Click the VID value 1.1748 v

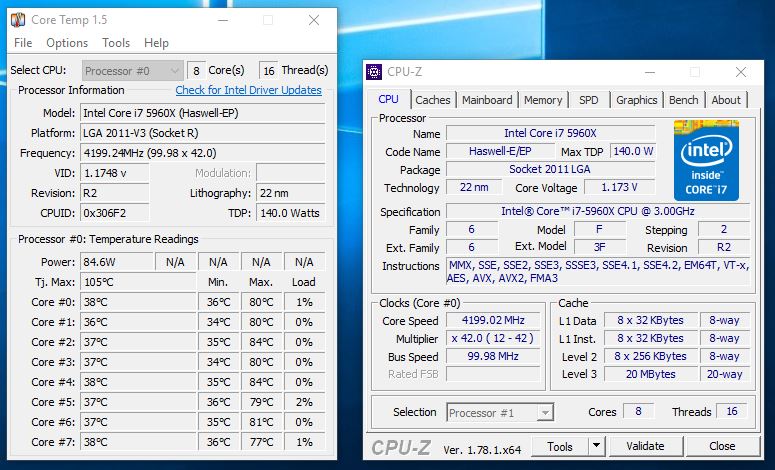tap(115, 173)
